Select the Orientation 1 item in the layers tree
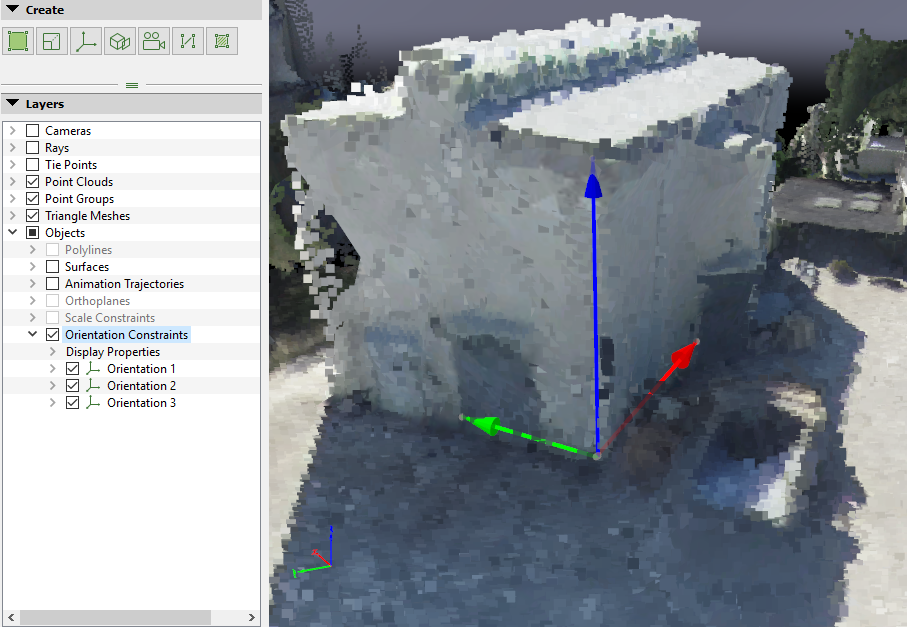Image resolution: width=907 pixels, height=627 pixels. click(x=141, y=369)
